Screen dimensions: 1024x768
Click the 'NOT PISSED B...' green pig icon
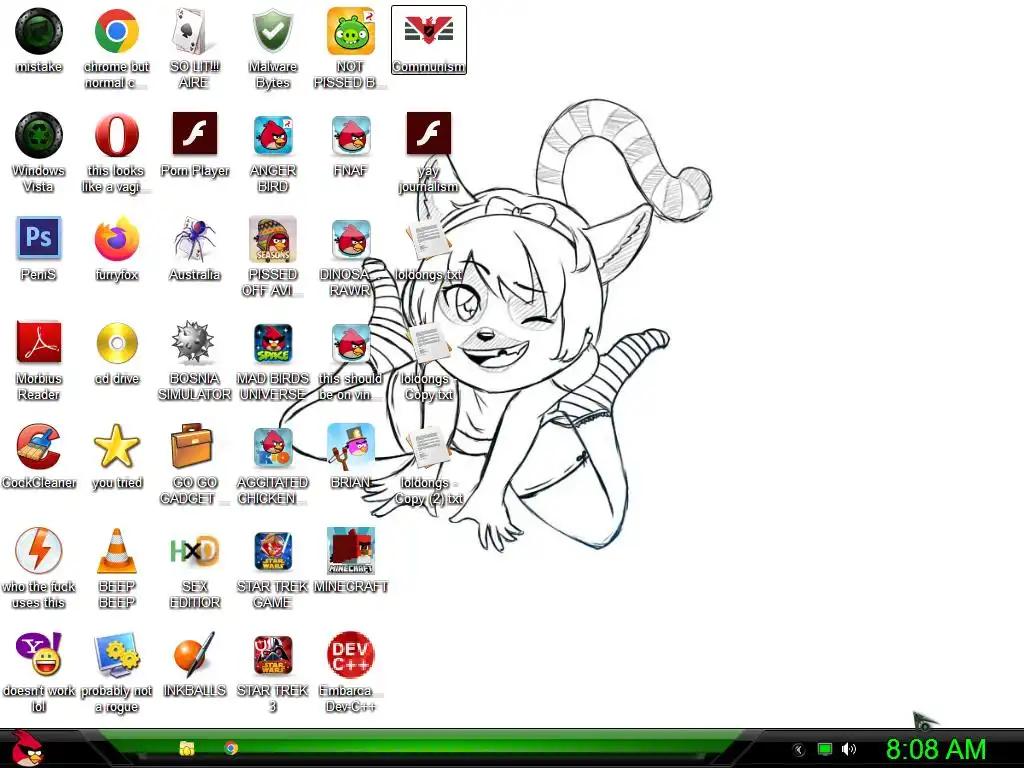tap(351, 31)
